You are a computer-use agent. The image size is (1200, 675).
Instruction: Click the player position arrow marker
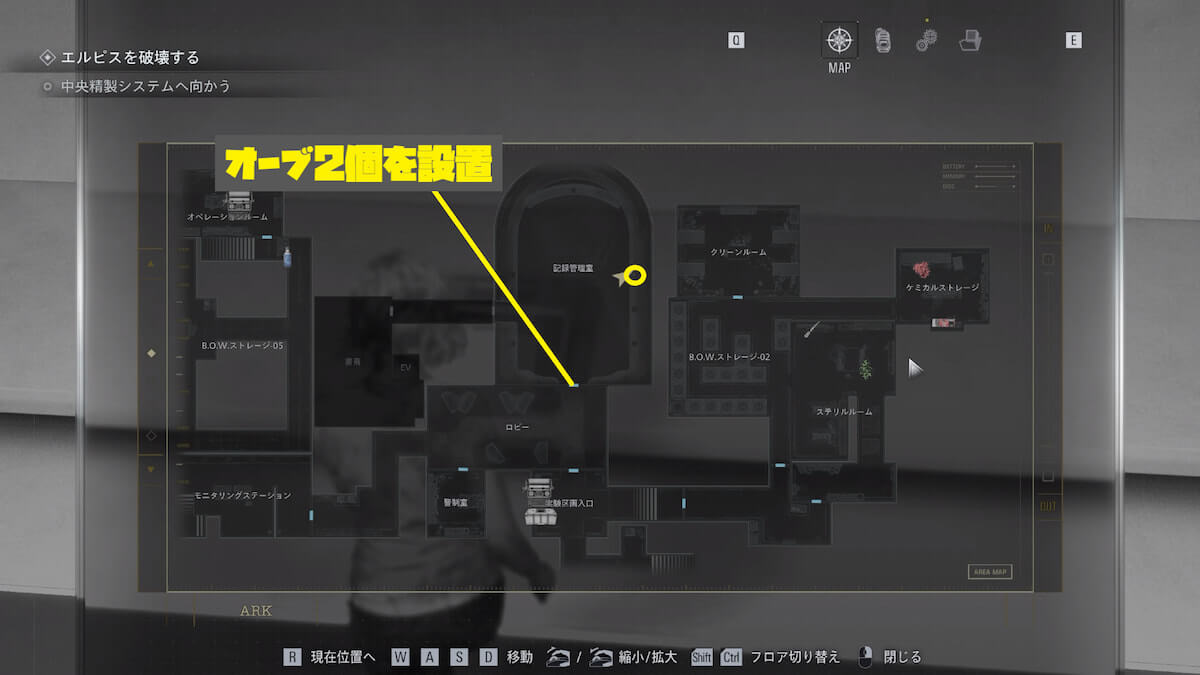coord(626,280)
